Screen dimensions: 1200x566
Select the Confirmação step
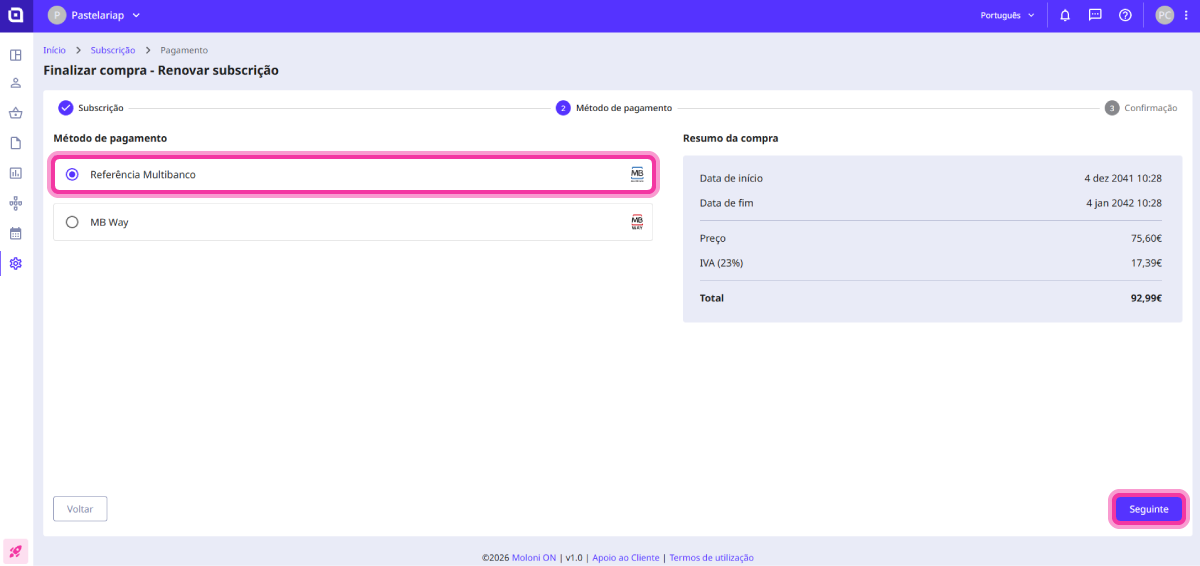1141,108
